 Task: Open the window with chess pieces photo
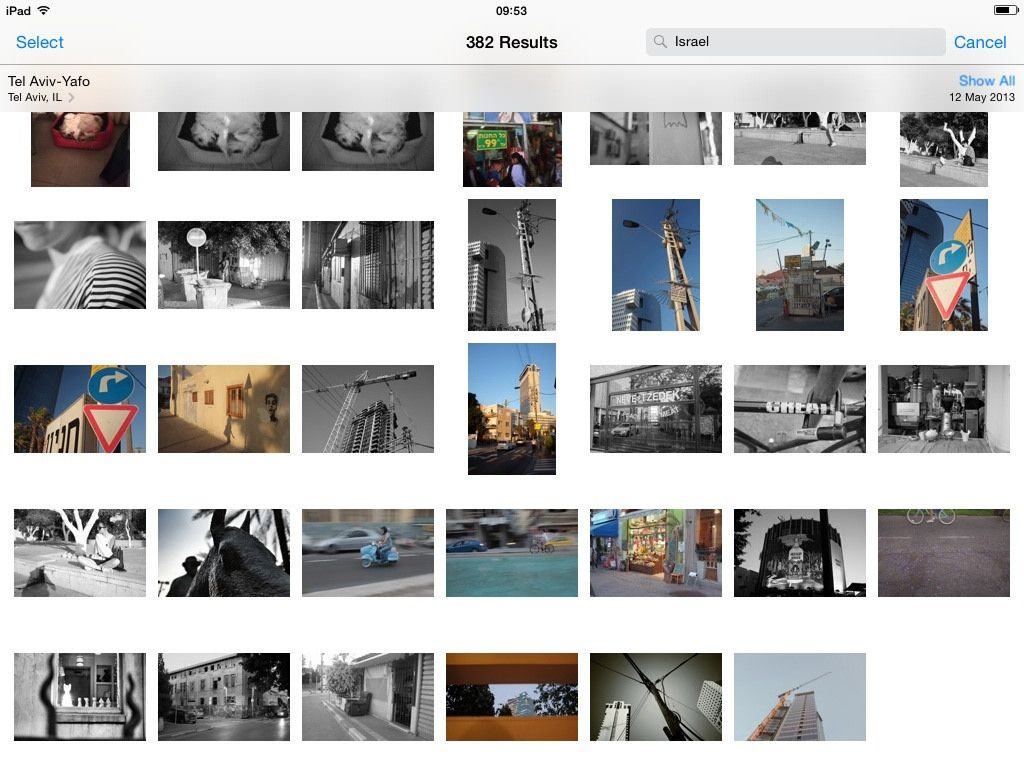click(x=80, y=697)
